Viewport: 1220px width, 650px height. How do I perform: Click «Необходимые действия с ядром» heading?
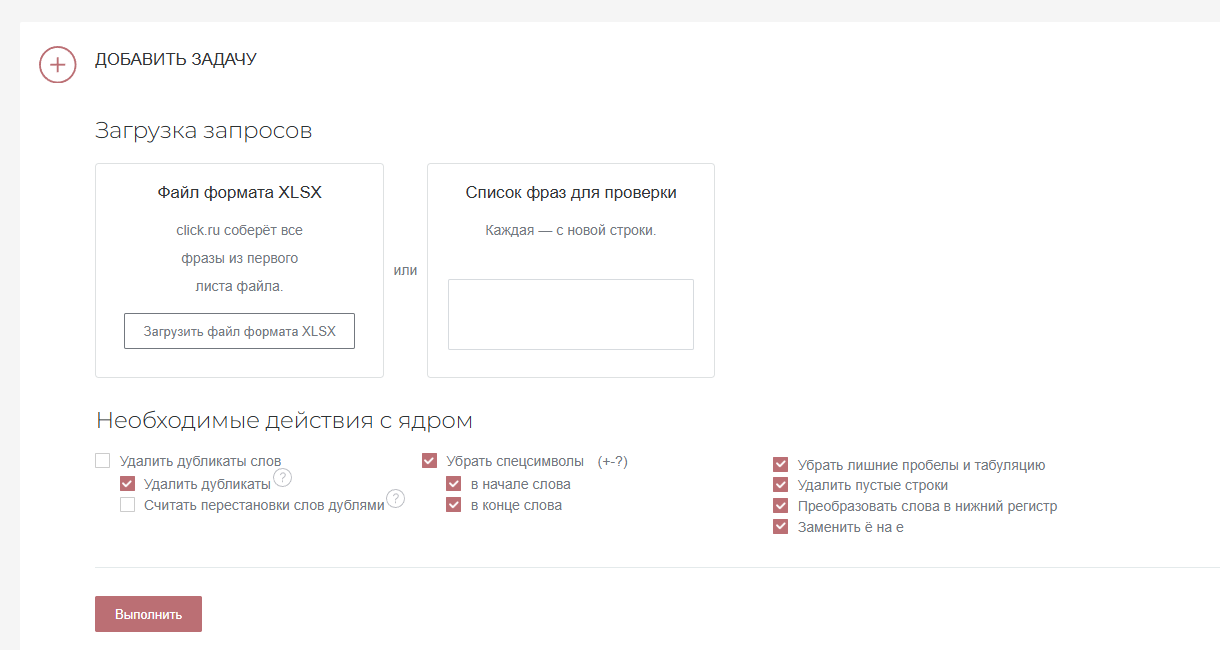[x=284, y=420]
